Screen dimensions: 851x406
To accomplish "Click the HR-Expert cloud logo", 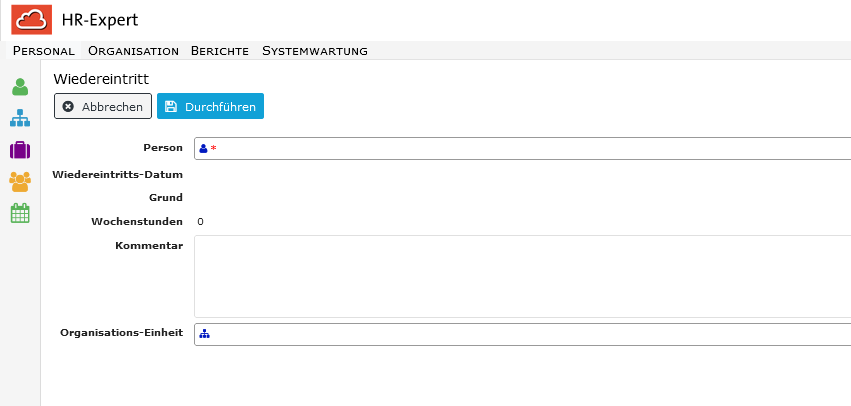I will 31,20.
